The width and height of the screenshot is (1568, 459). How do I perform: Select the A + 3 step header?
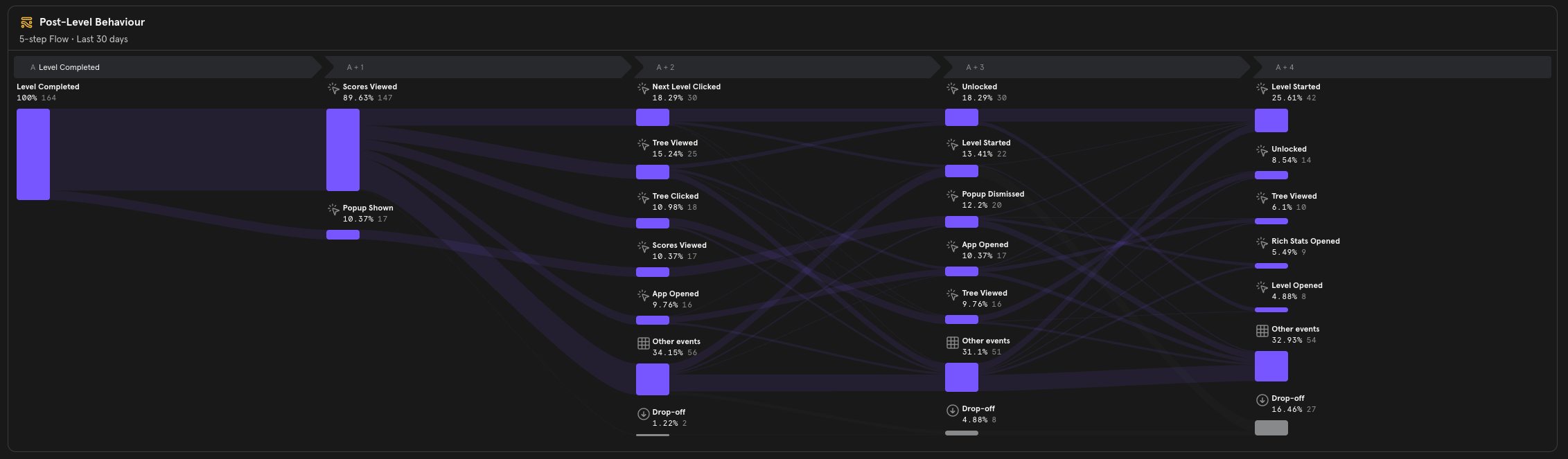(x=1097, y=67)
